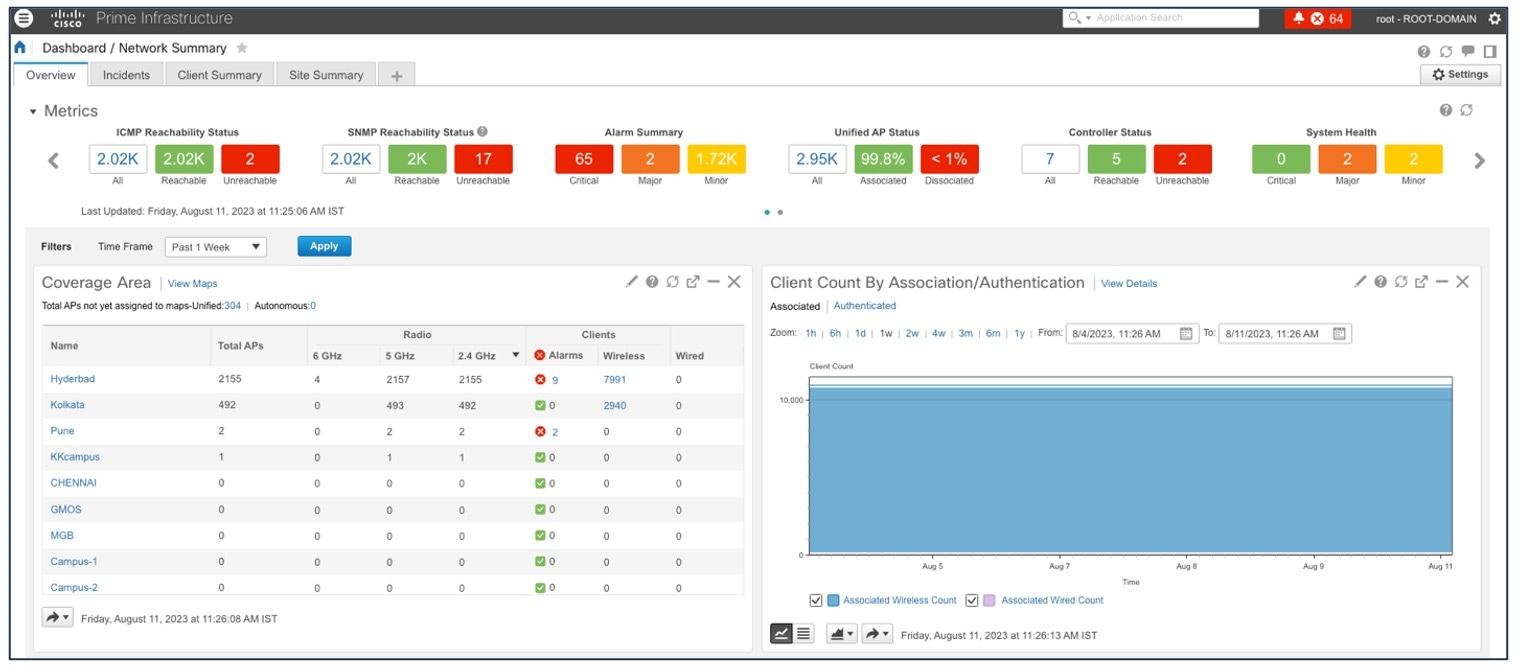Open the Site Summary tab
This screenshot has height=668, width=1518.
(x=326, y=75)
